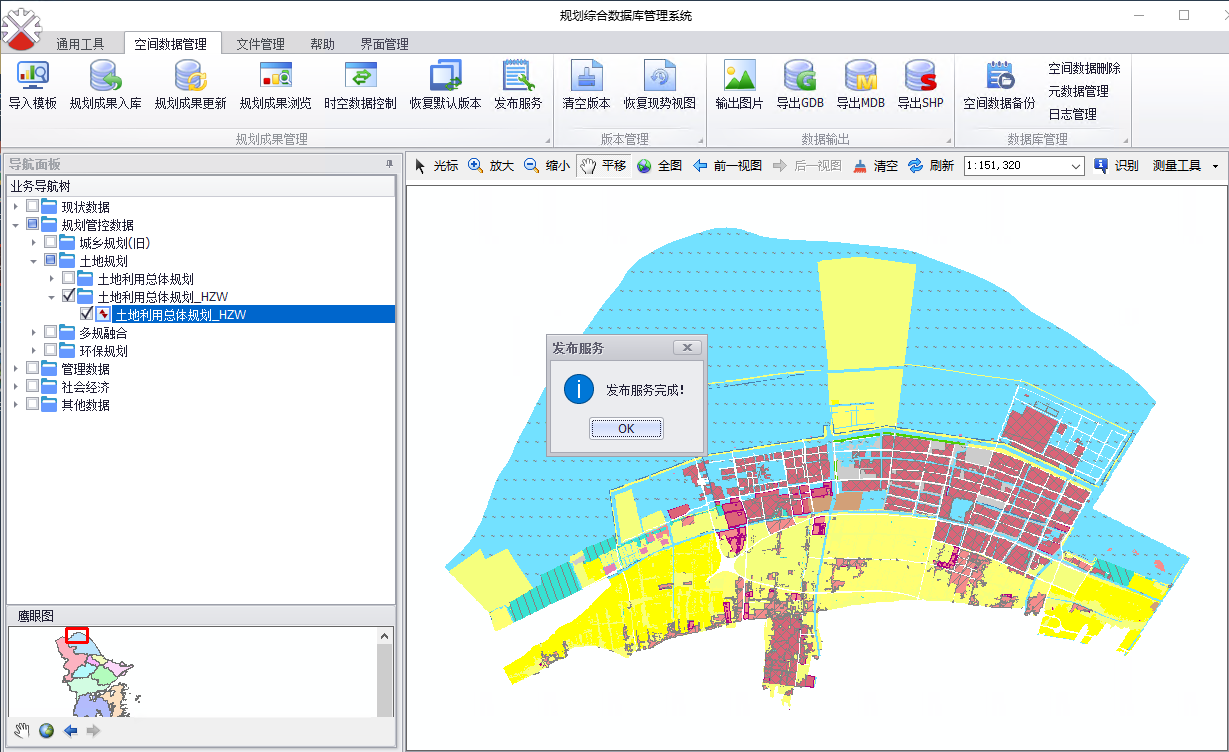This screenshot has width=1229, height=752.
Task: Click the 元数据管理 link in the ribbon
Action: coord(1078,91)
